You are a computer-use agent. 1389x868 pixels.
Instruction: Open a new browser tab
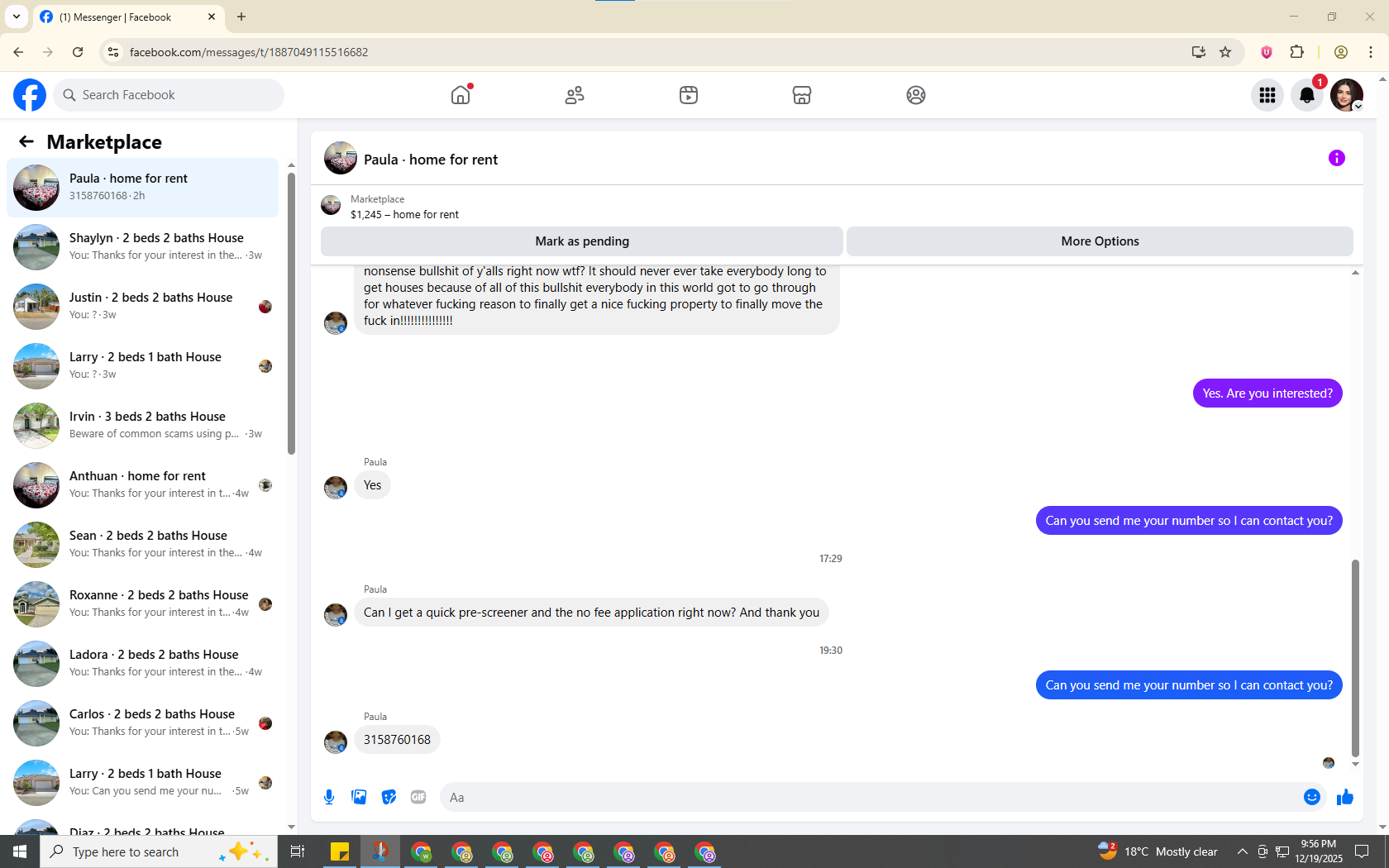pos(241,17)
